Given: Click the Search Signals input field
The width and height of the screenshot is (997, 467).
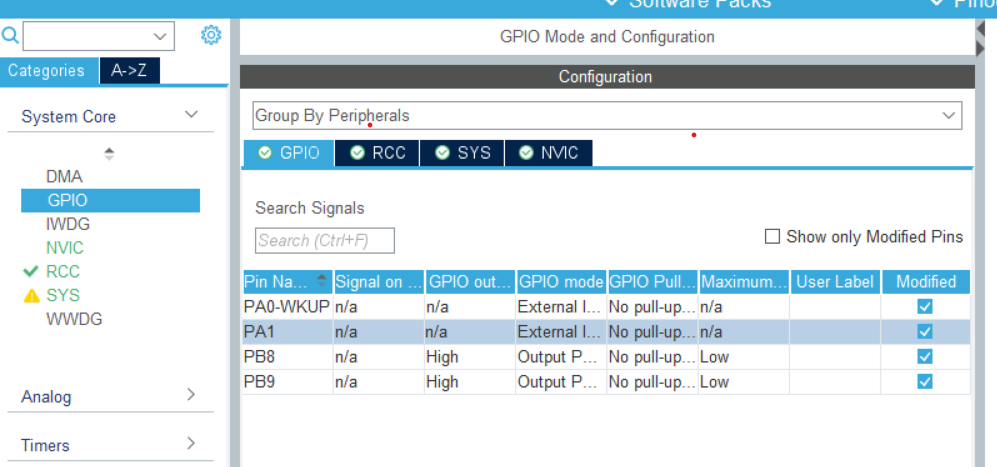Looking at the screenshot, I should click(x=325, y=240).
